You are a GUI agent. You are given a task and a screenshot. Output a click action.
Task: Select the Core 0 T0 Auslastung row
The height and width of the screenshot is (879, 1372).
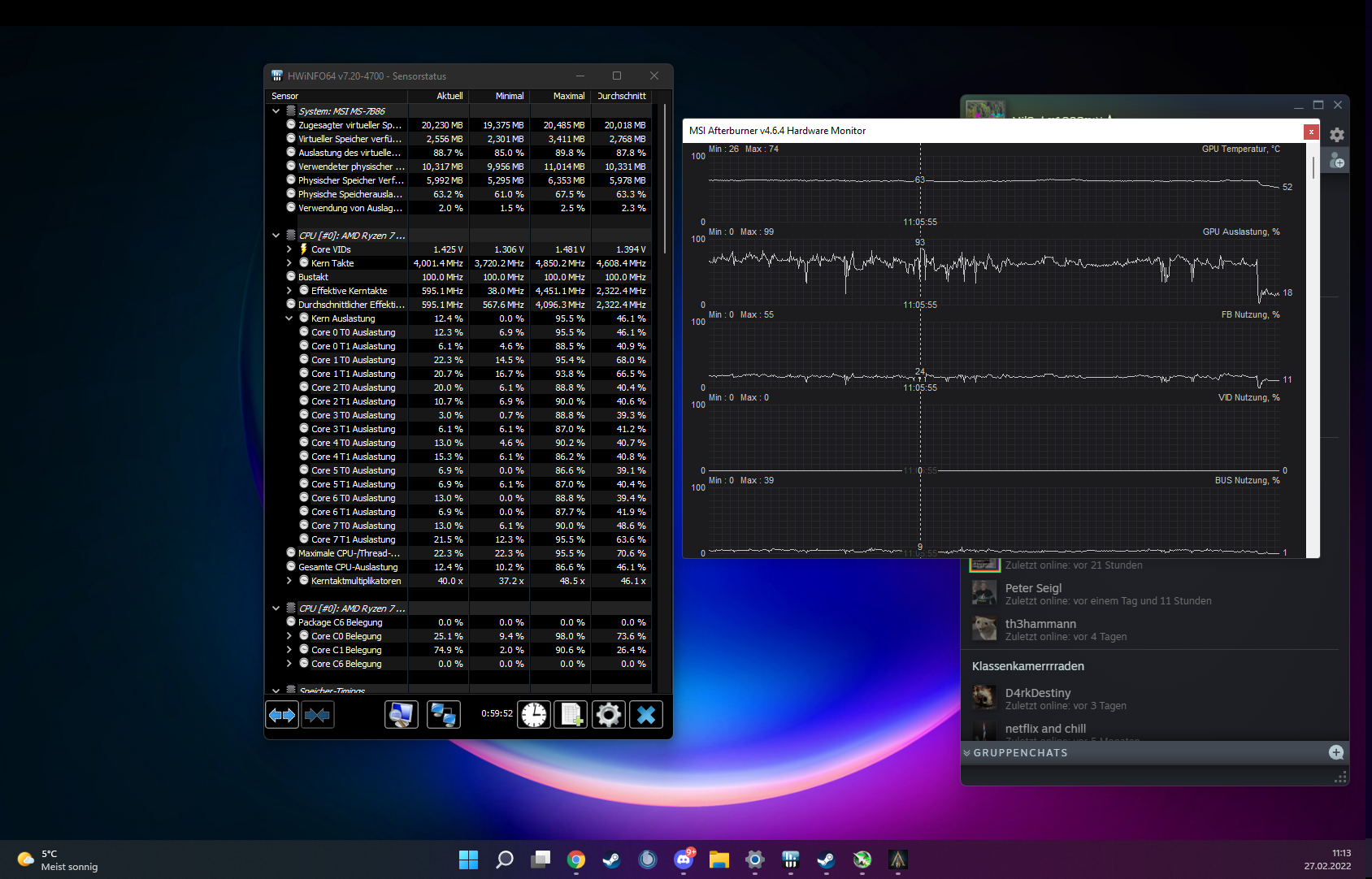point(459,332)
